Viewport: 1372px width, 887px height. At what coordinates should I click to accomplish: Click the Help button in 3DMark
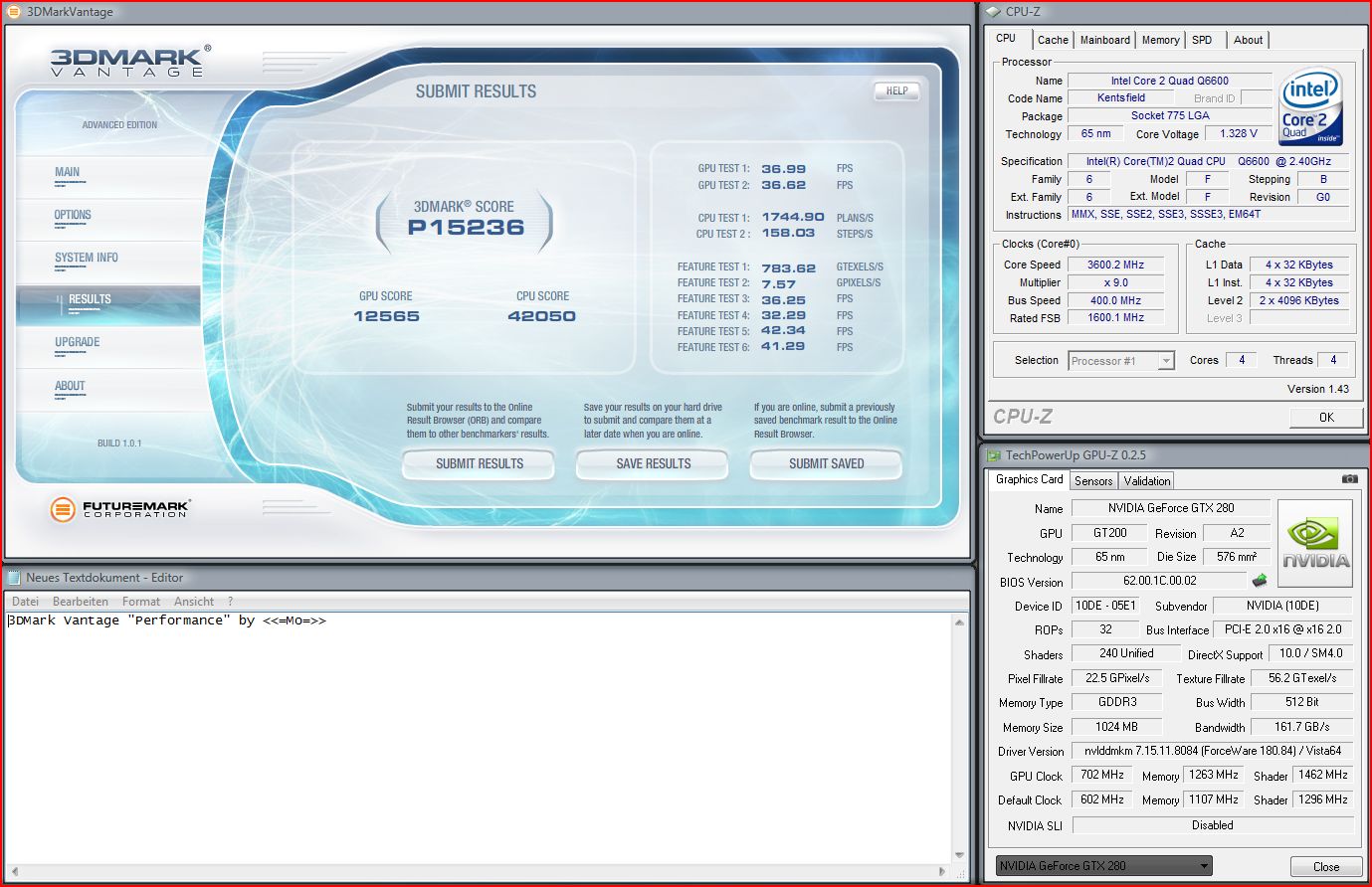896,90
